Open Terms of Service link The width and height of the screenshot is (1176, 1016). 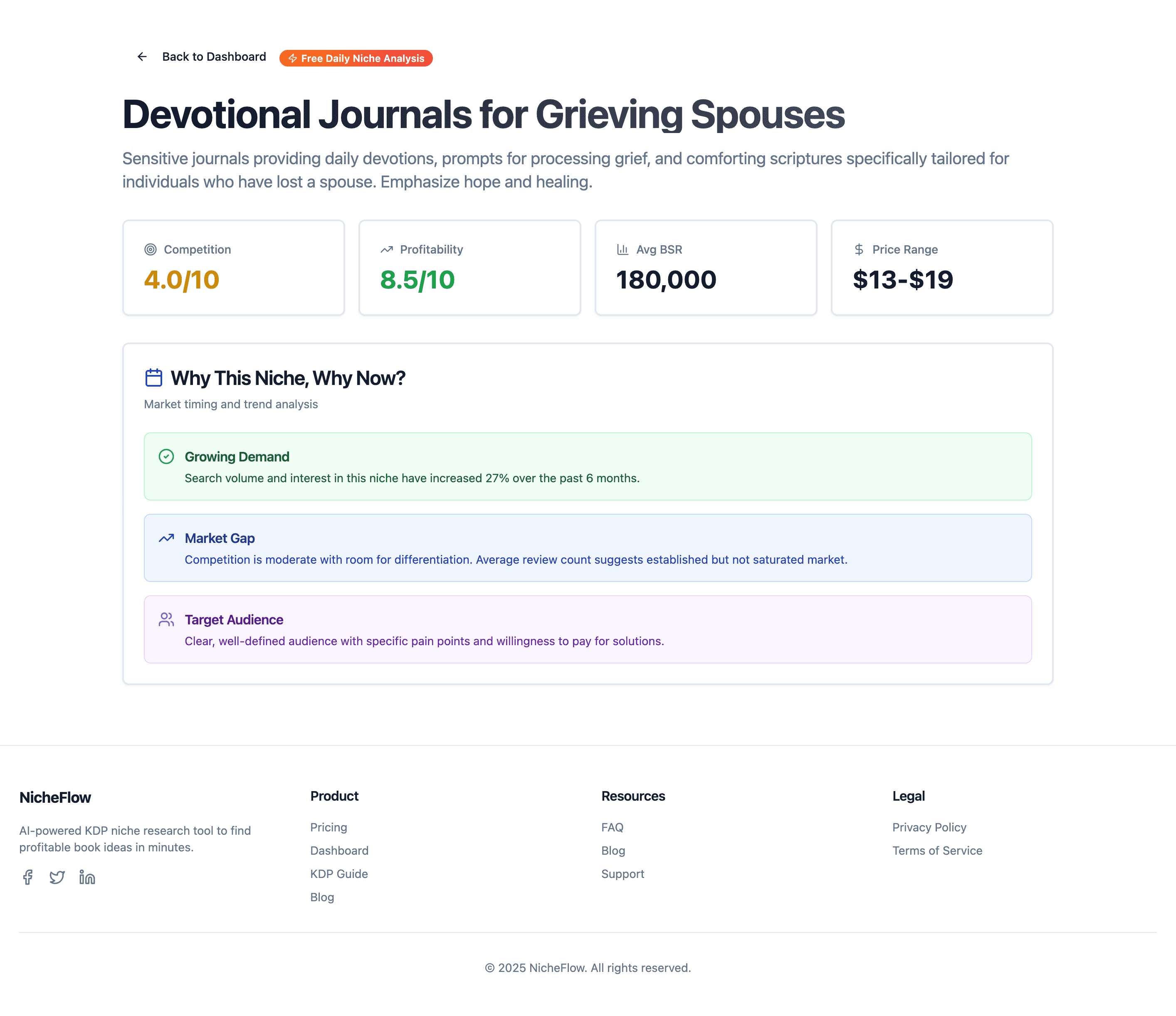pyautogui.click(x=937, y=851)
